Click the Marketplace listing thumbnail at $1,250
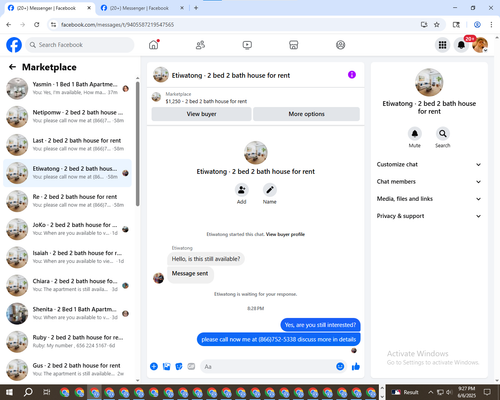The width and height of the screenshot is (500, 400). click(x=156, y=97)
